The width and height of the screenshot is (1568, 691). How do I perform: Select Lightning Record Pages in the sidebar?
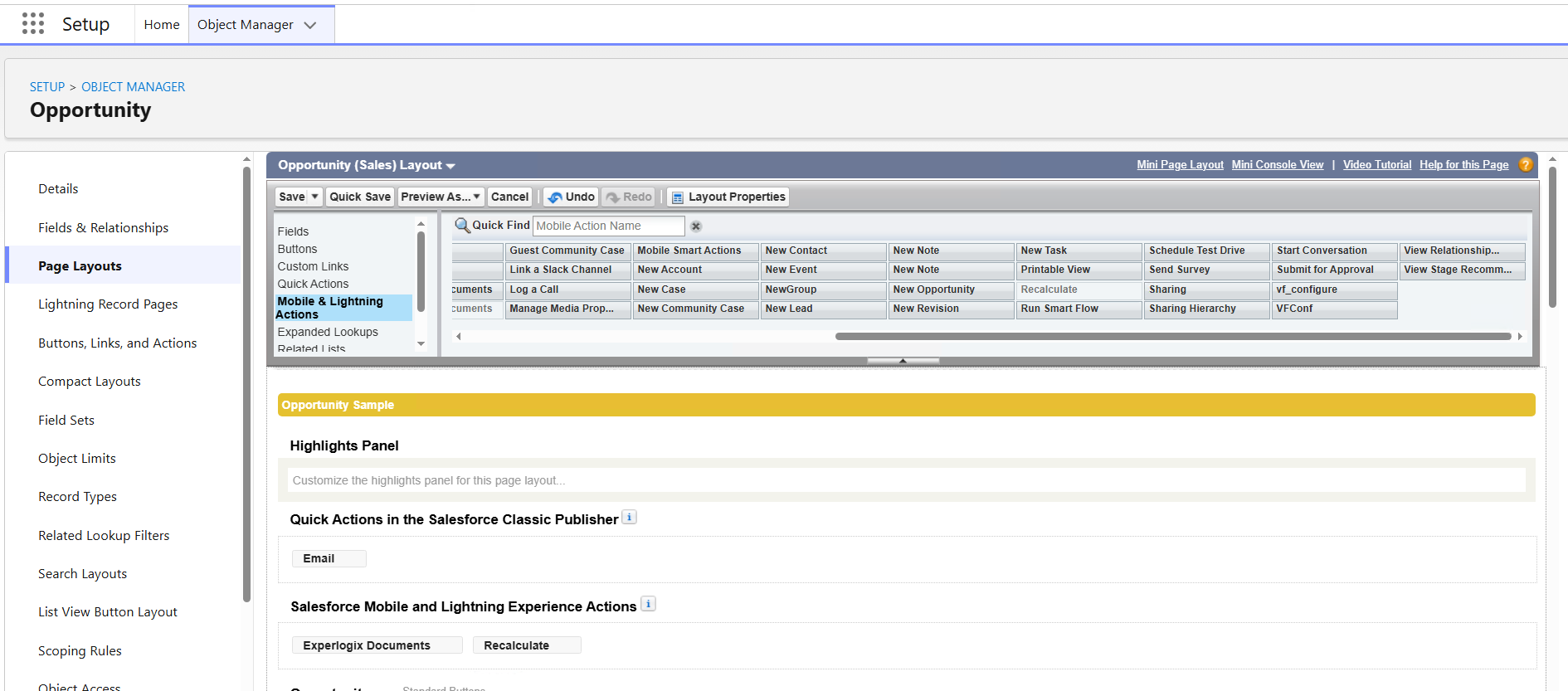point(108,304)
